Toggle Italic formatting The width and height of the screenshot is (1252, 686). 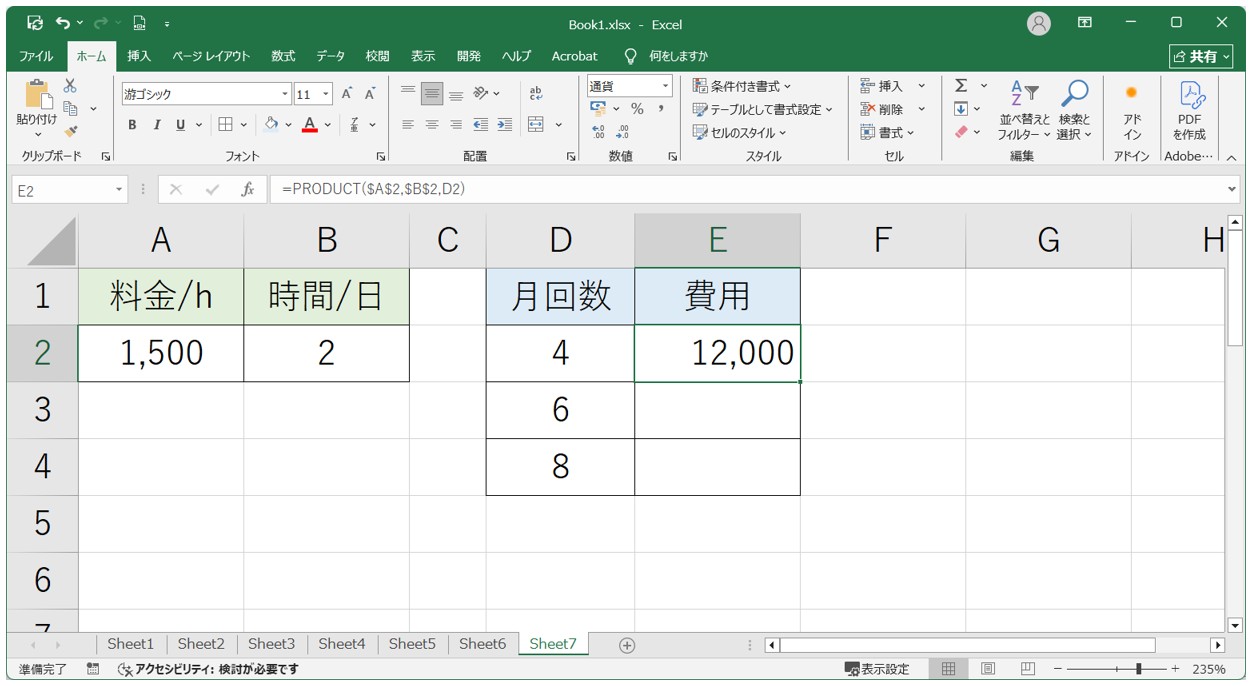(x=156, y=125)
